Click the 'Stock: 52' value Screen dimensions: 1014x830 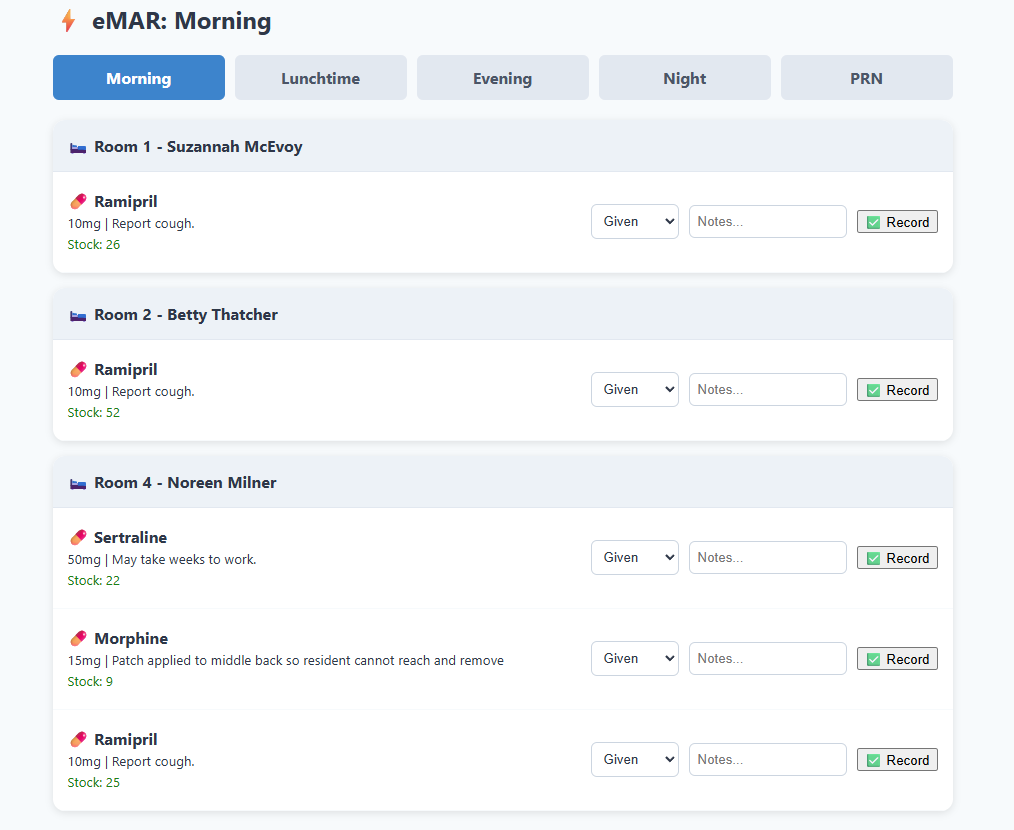click(94, 413)
